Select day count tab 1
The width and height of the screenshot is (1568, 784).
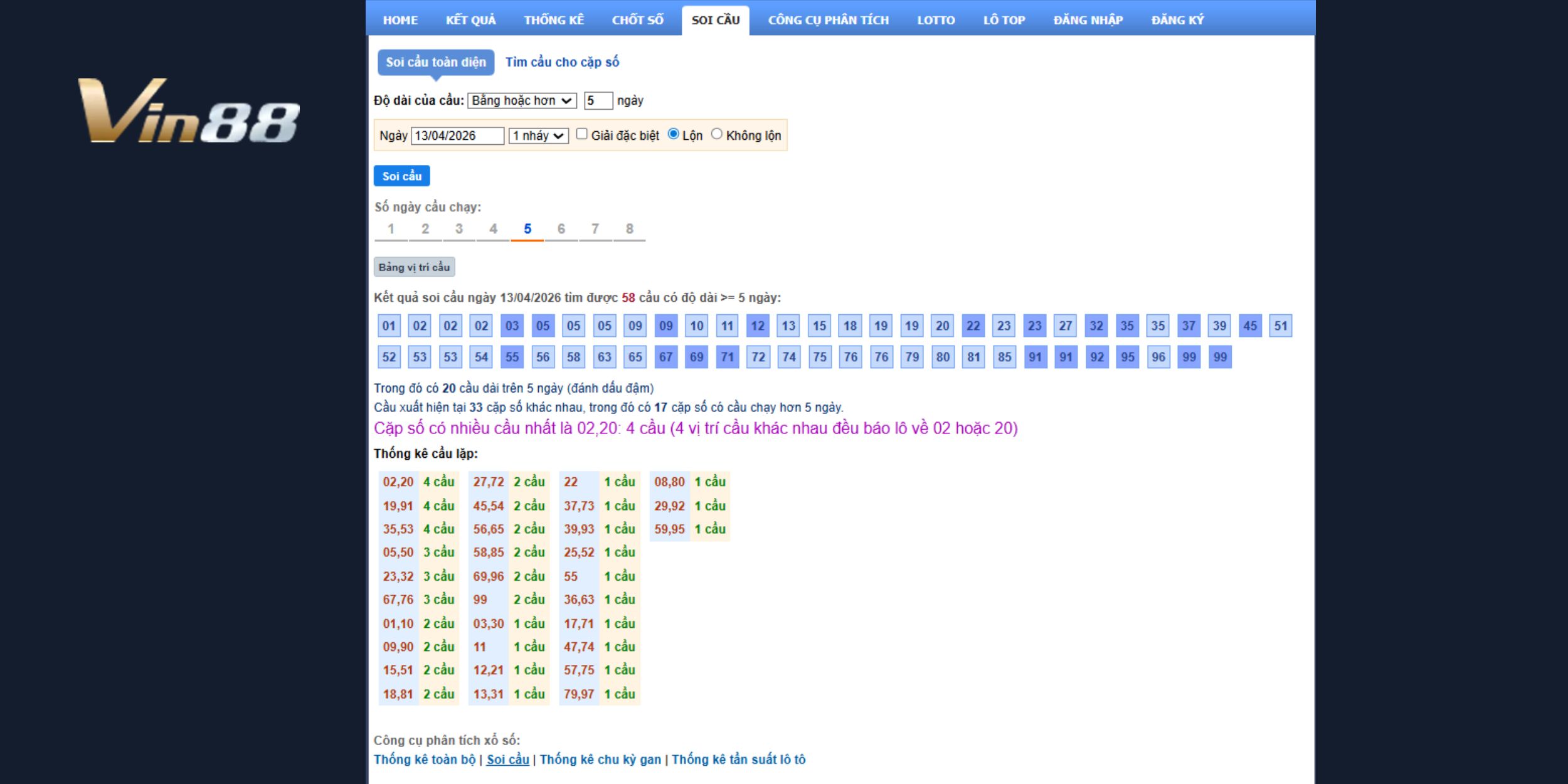tap(391, 229)
